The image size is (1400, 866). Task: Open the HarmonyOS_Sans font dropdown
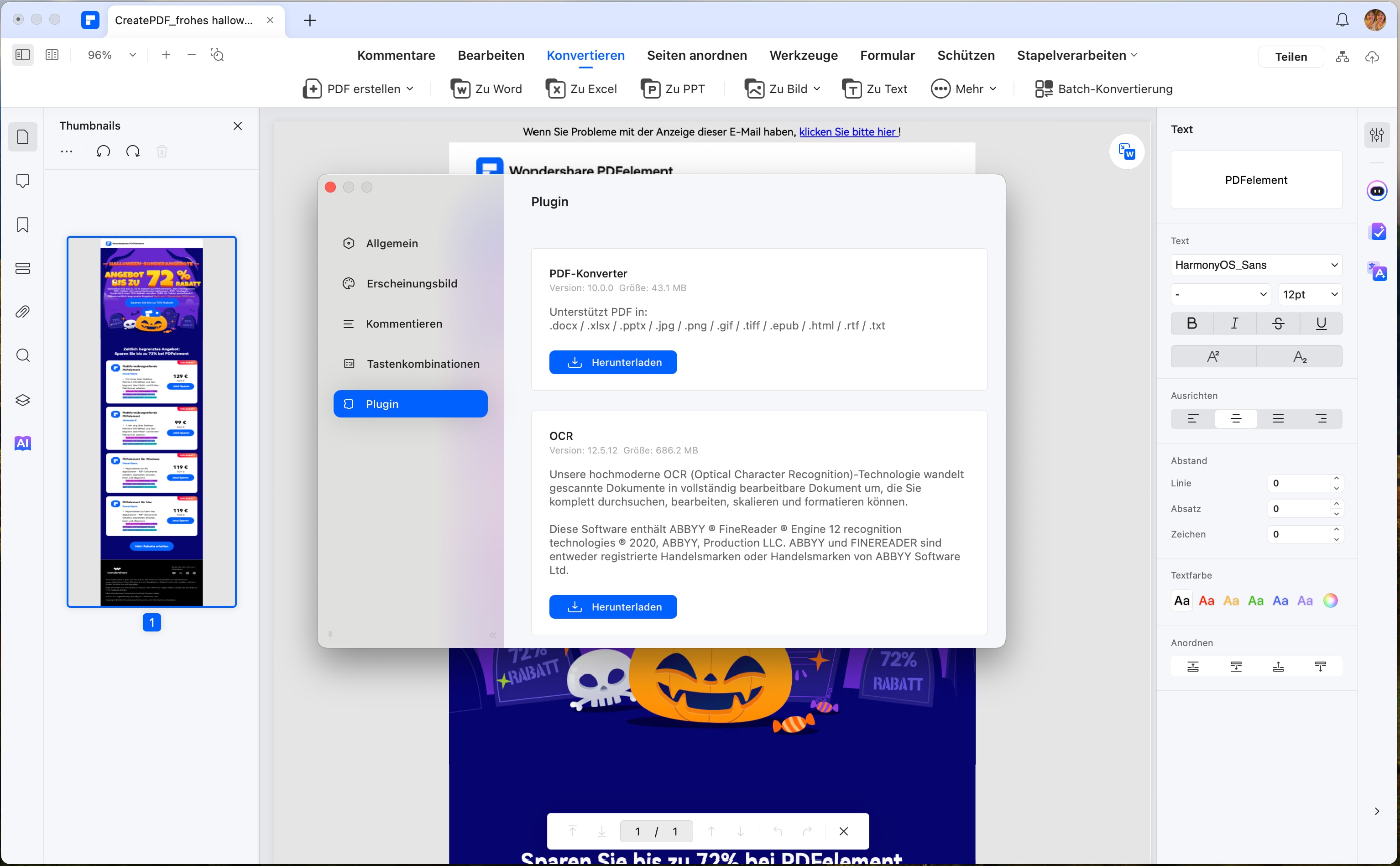(x=1256, y=265)
